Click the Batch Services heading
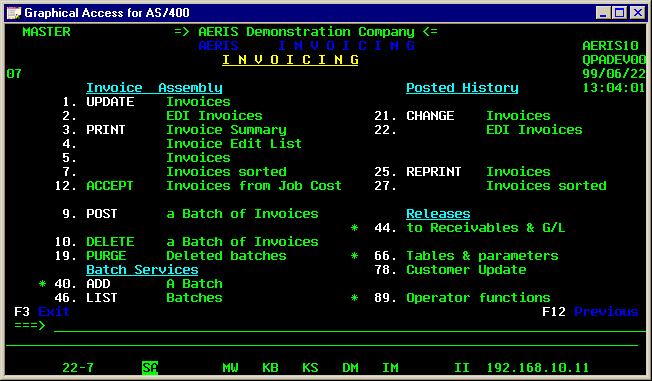 (142, 270)
